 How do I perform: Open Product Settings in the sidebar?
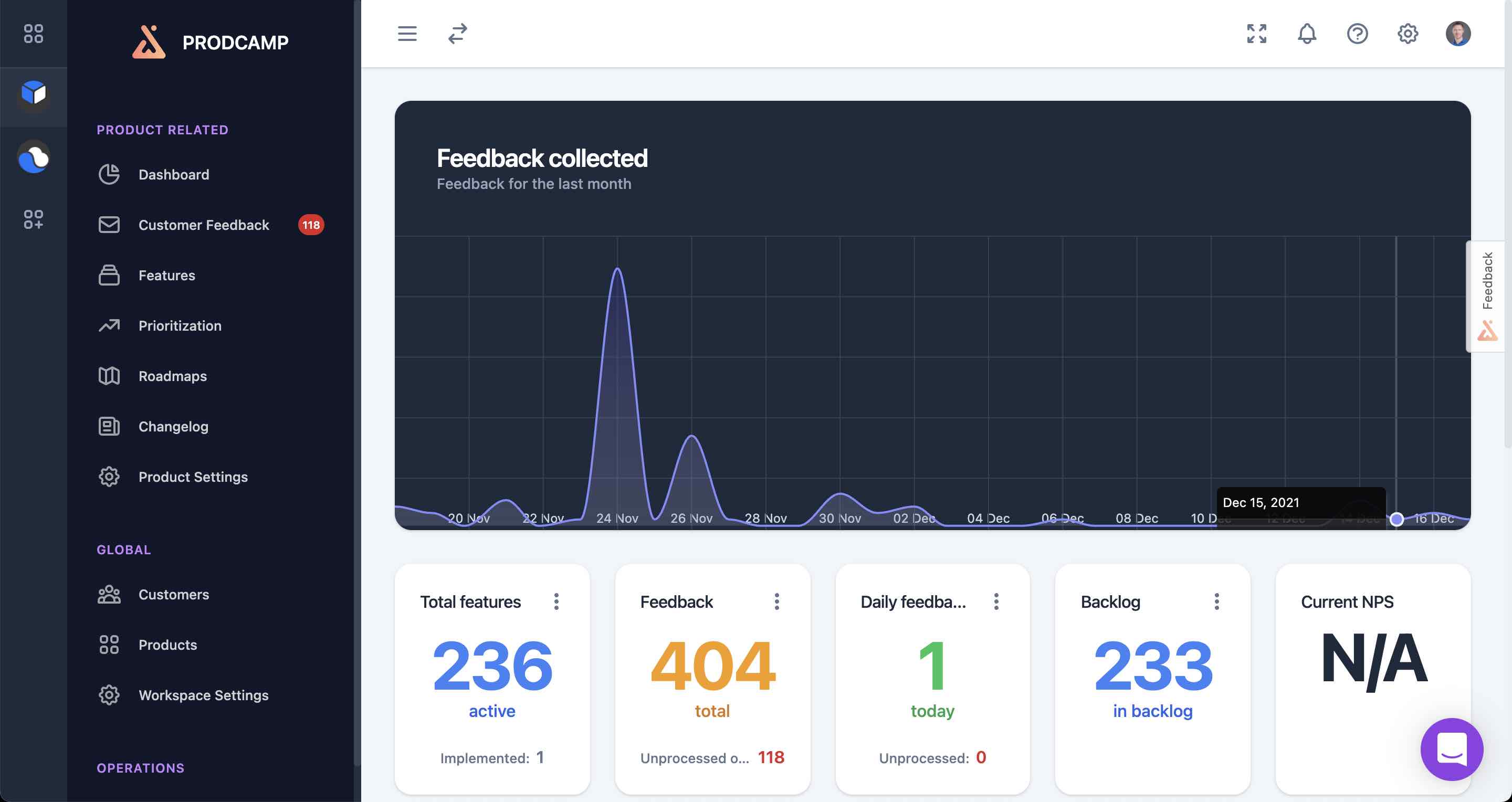pyautogui.click(x=193, y=477)
